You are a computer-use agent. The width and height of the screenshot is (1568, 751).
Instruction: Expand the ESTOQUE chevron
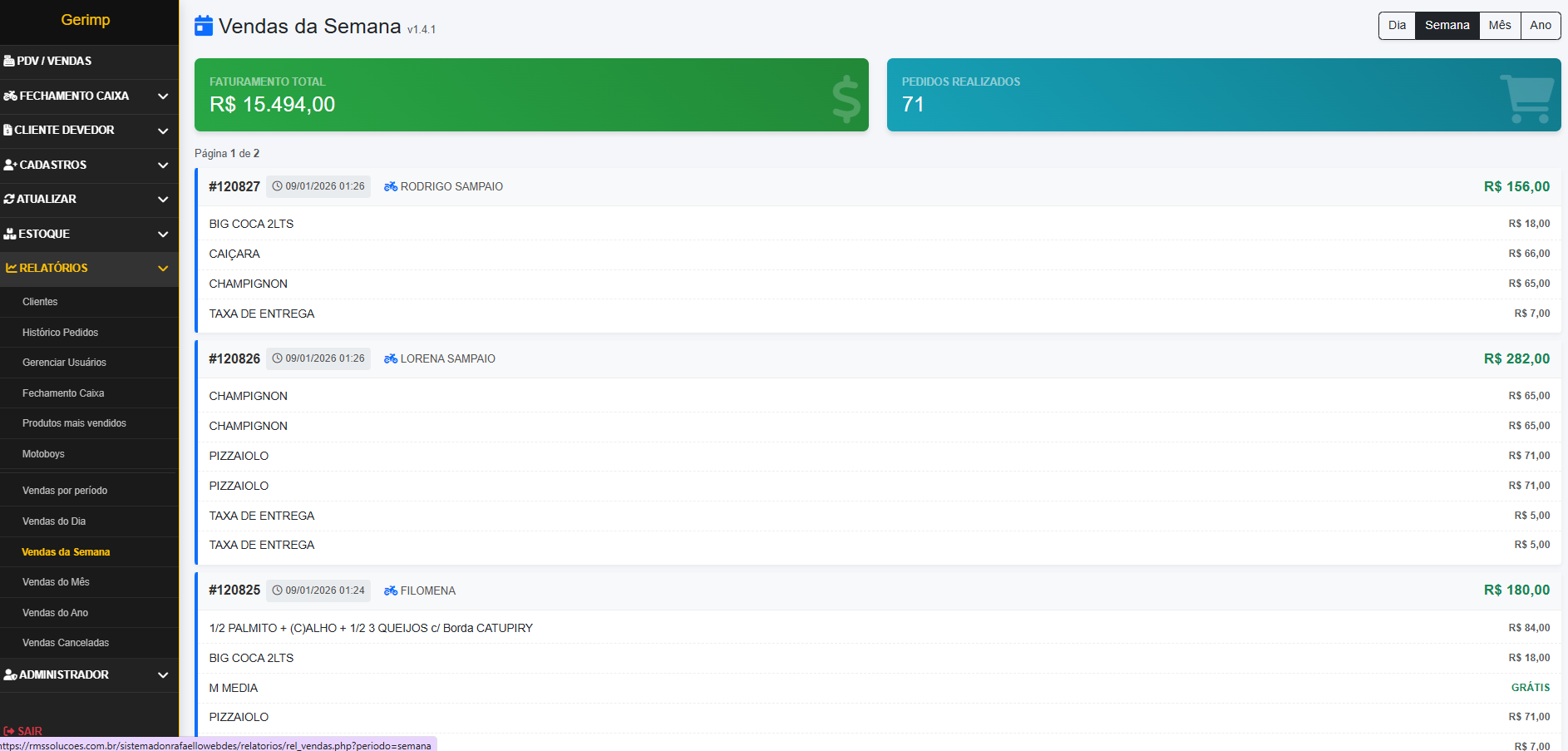[163, 235]
